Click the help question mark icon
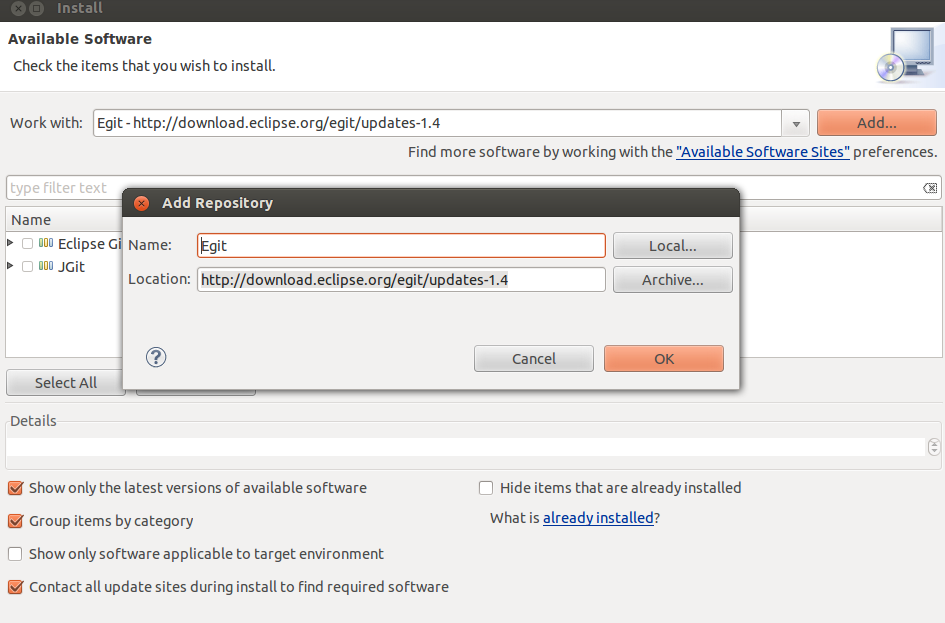Image resolution: width=945 pixels, height=623 pixels. (x=156, y=357)
